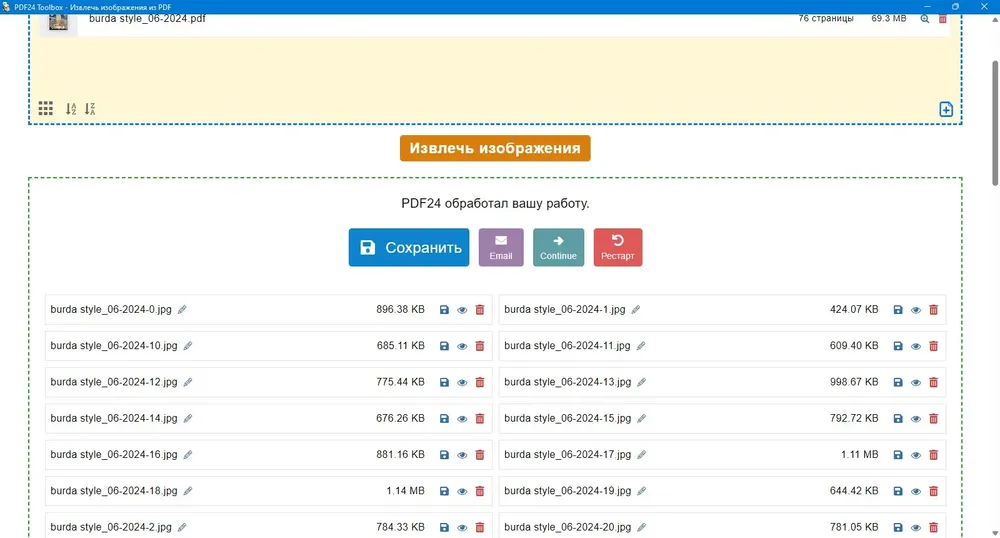Sort files ascending A to Z
1000x538 pixels.
(x=71, y=108)
